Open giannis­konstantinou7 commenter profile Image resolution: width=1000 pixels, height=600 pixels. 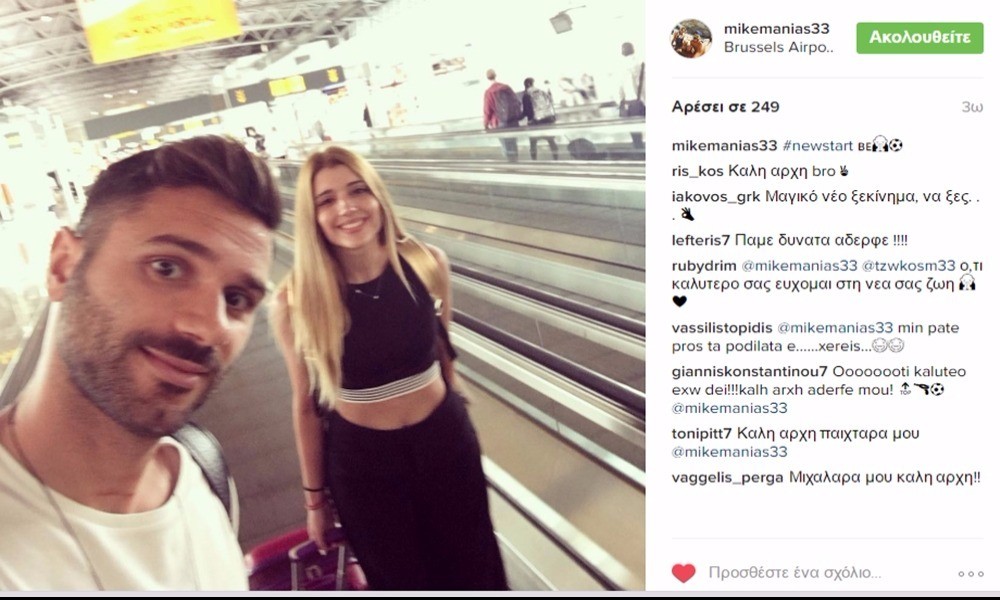click(749, 371)
